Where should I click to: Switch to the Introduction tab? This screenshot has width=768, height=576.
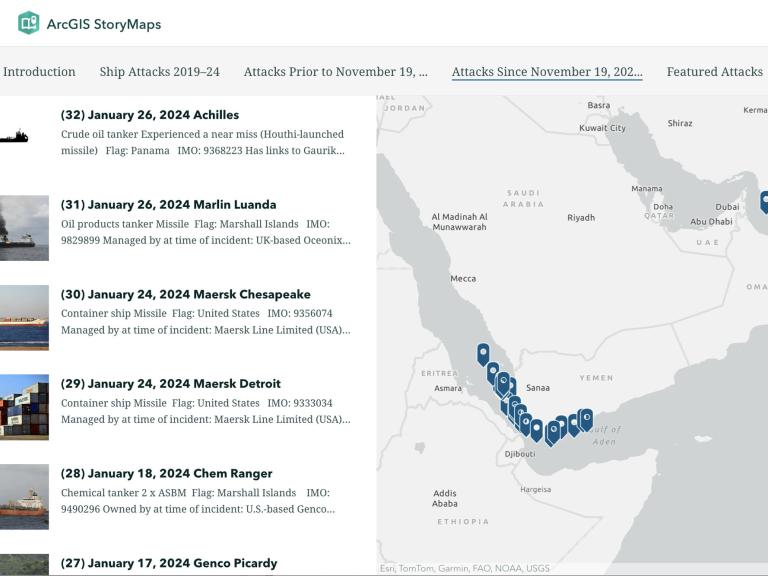(x=39, y=72)
